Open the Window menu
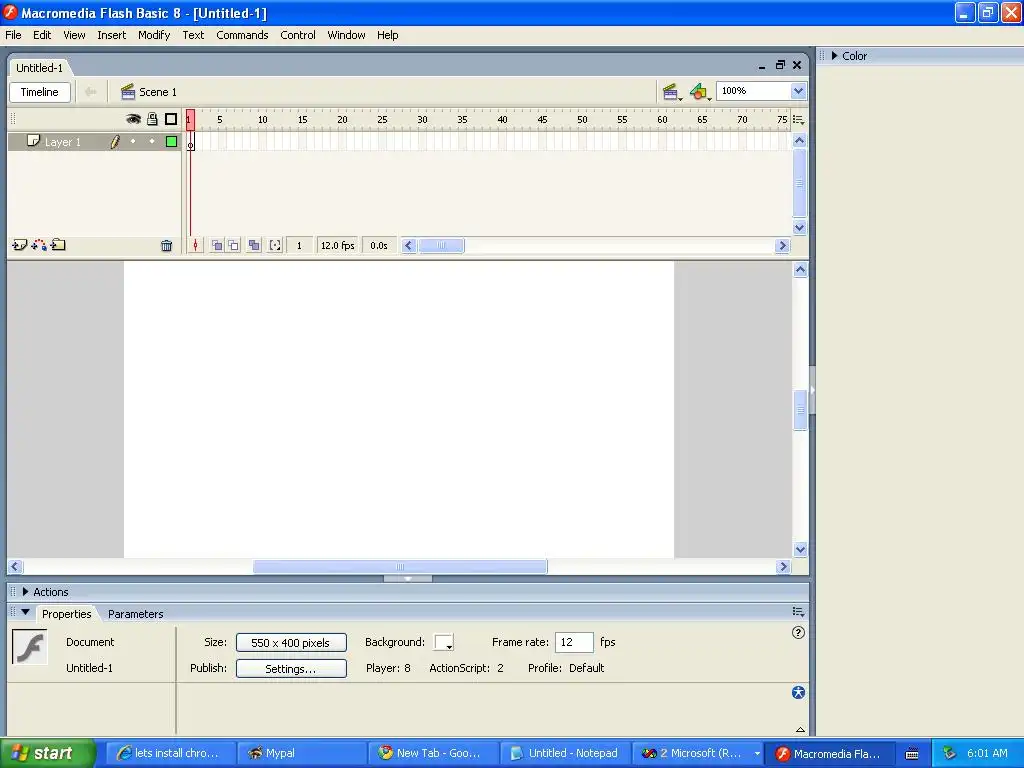This screenshot has width=1024, height=768. point(346,35)
